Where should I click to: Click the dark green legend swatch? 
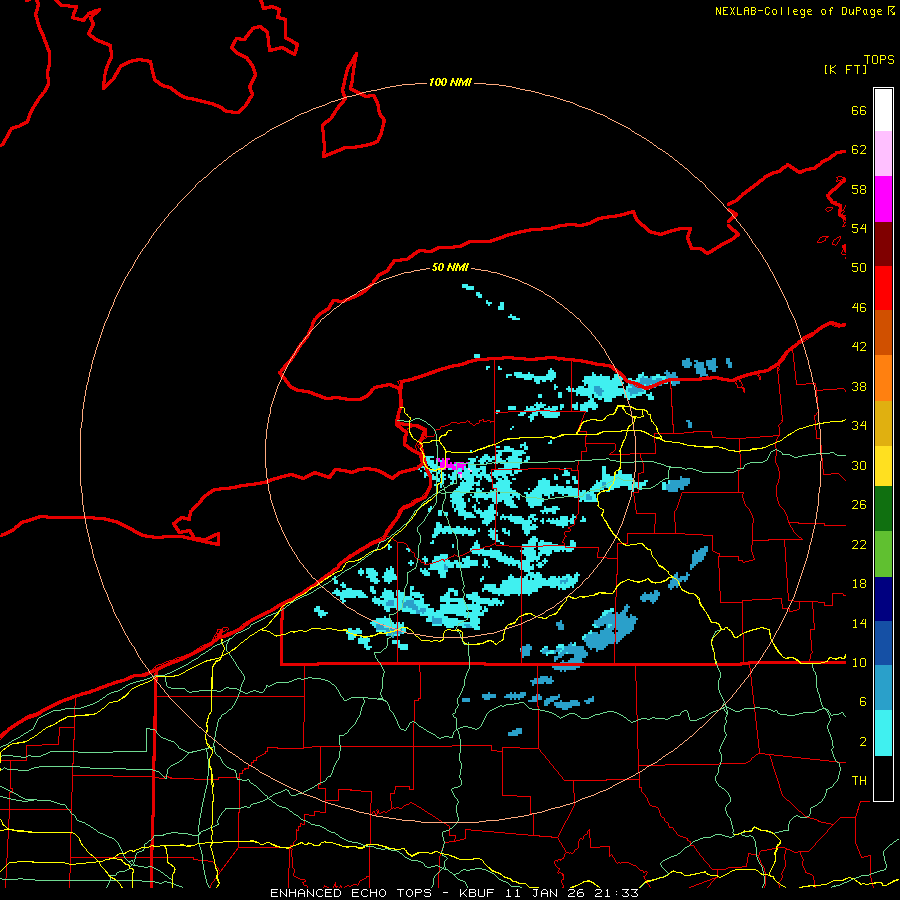883,509
